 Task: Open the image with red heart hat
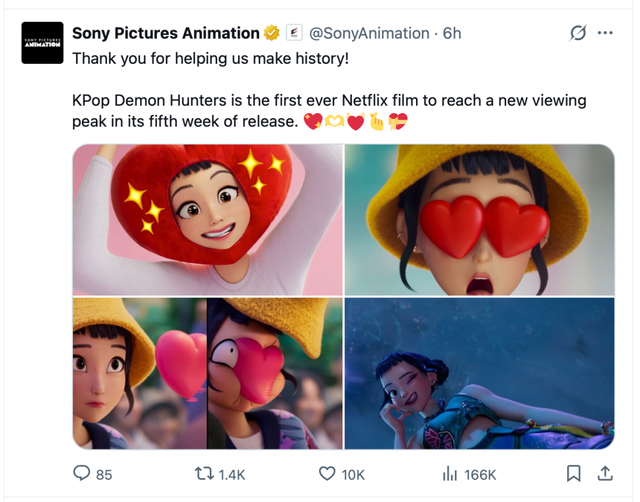tap(207, 219)
